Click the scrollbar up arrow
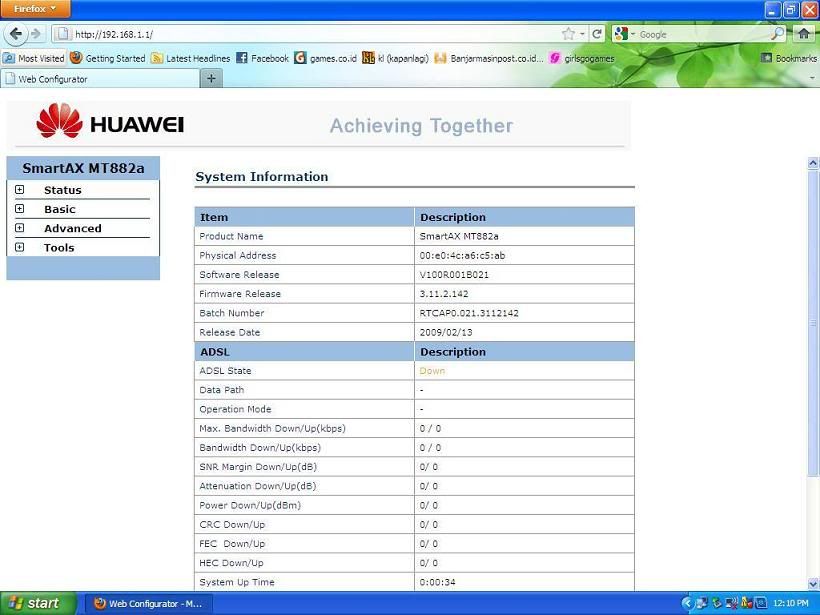 [813, 163]
